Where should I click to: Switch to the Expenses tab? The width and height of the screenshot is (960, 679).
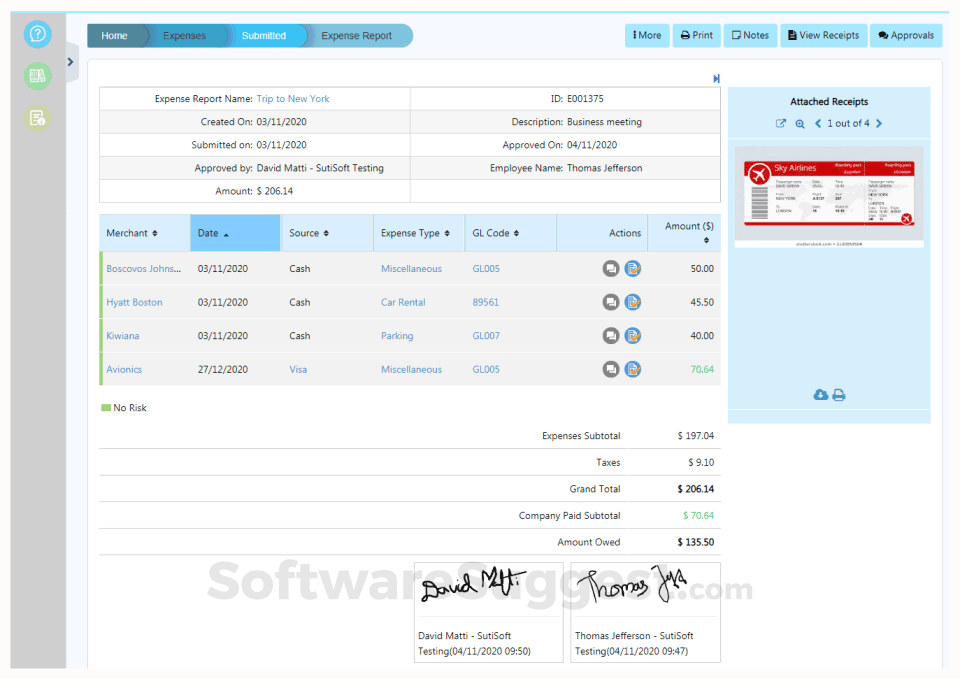184,35
